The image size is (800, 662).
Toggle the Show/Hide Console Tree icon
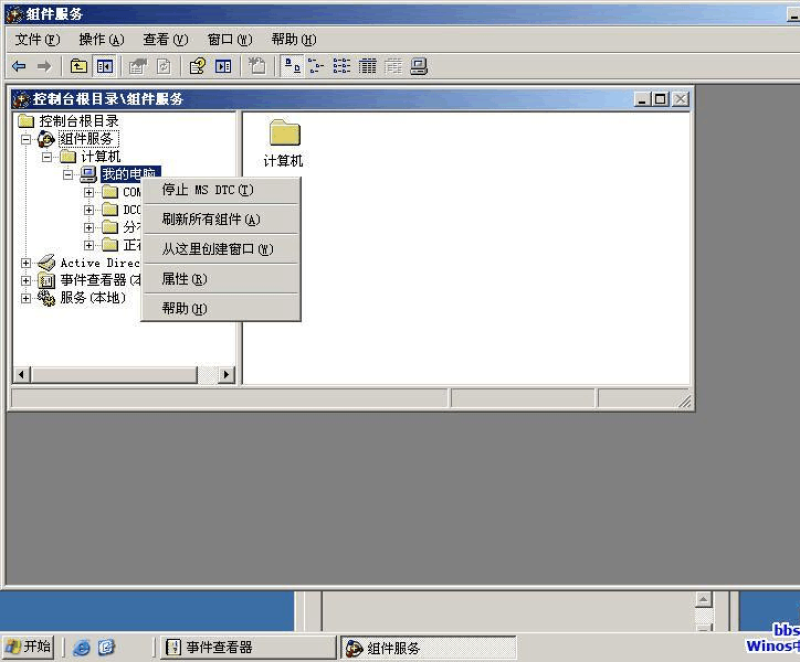point(104,66)
